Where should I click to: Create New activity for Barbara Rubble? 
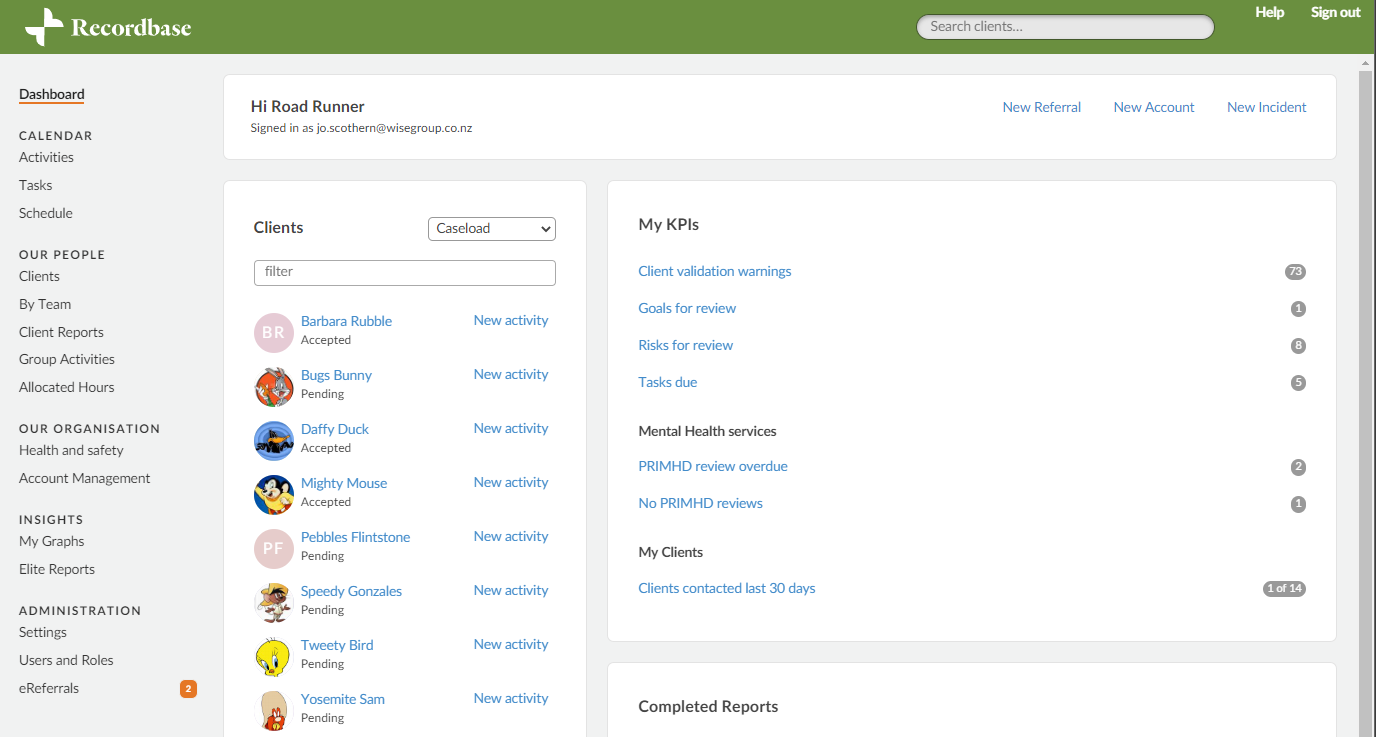(x=510, y=320)
